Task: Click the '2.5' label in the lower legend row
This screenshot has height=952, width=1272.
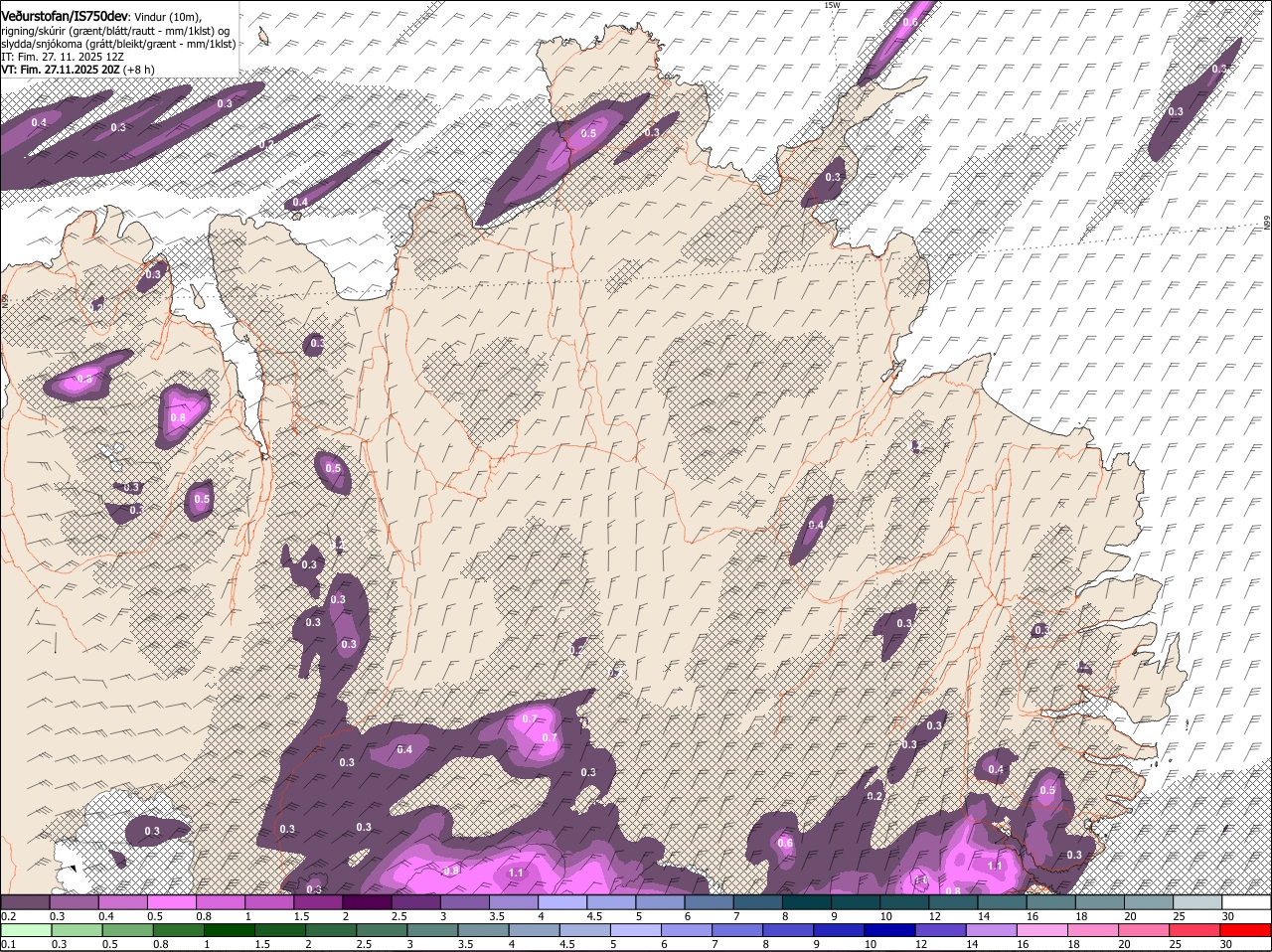Action: click(x=363, y=944)
